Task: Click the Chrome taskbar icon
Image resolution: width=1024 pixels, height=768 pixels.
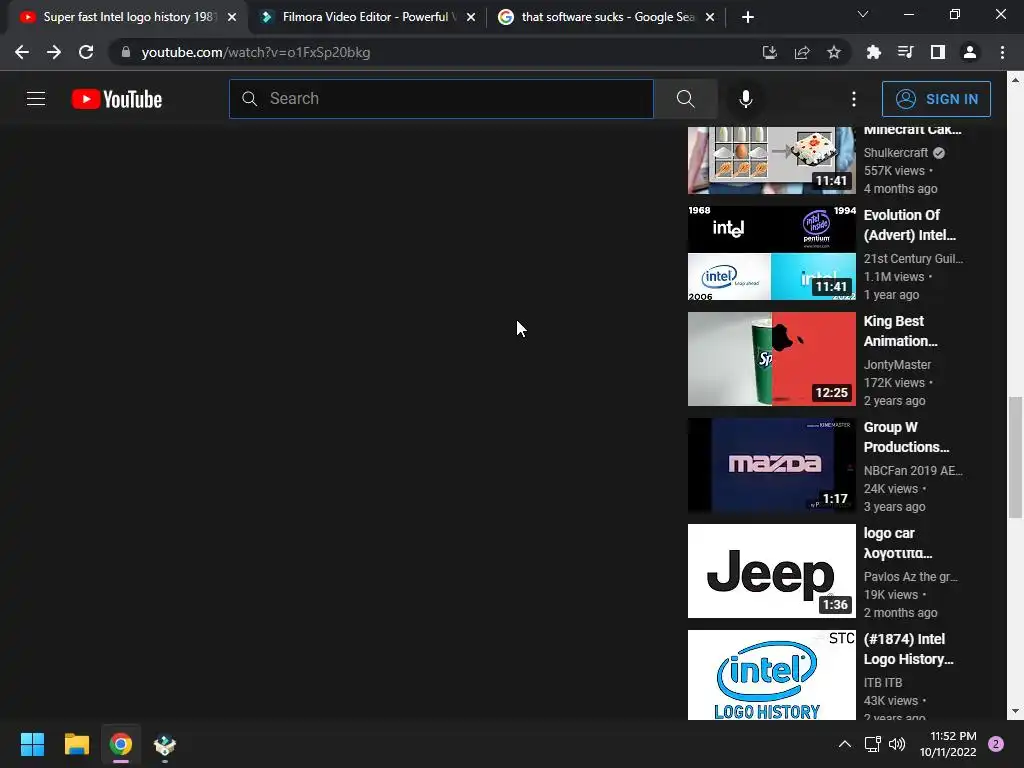Action: click(x=120, y=744)
